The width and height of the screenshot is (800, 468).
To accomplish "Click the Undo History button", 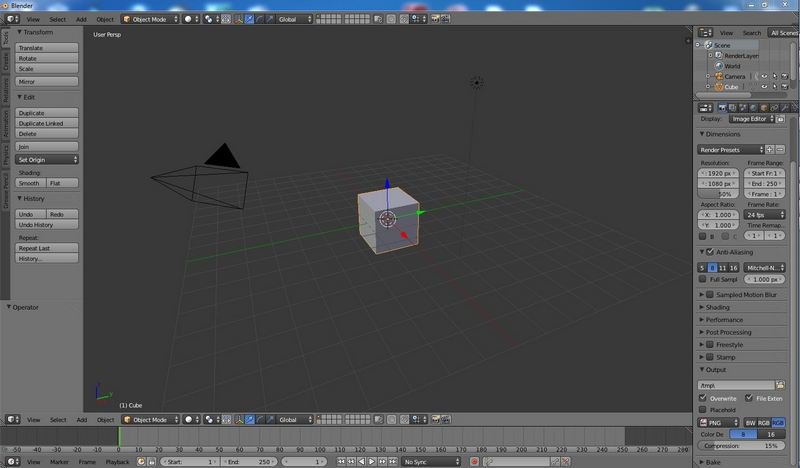I will 47,225.
